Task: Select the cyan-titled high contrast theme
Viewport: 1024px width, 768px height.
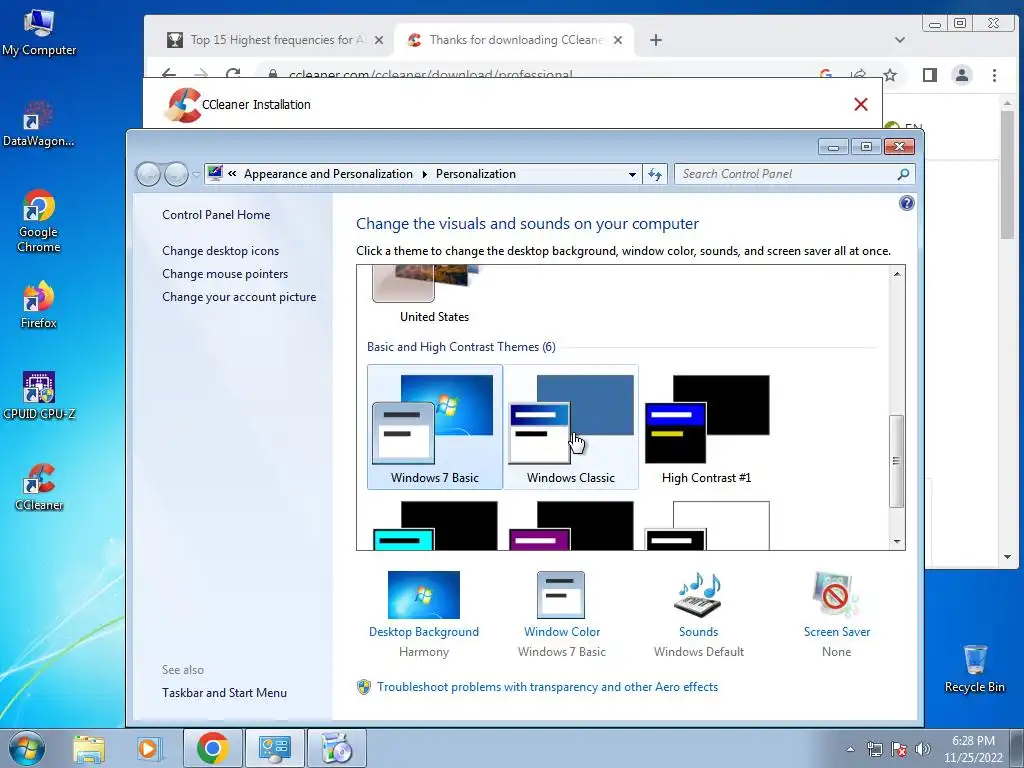Action: [x=434, y=526]
